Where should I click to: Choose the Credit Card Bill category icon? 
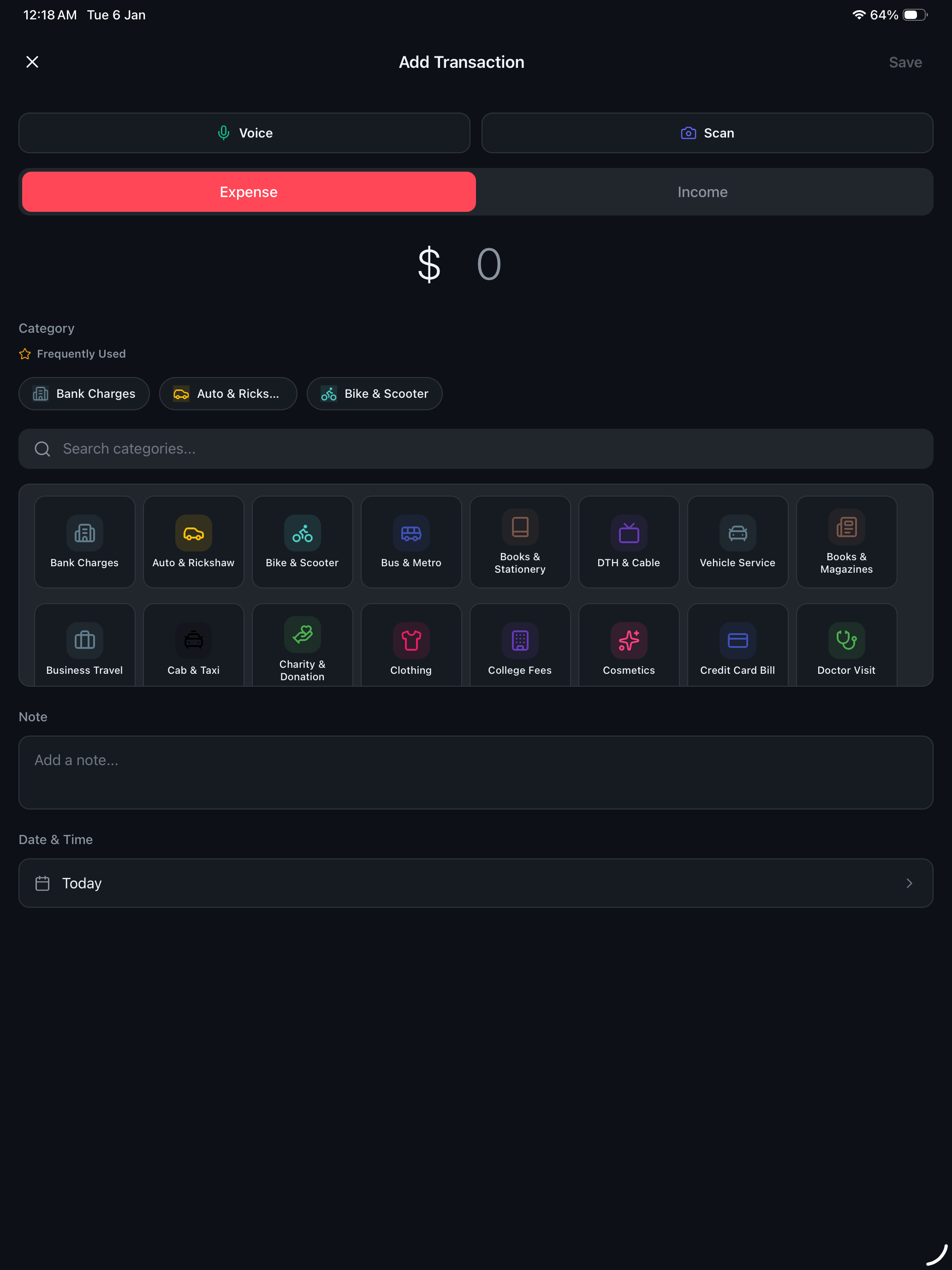[738, 640]
